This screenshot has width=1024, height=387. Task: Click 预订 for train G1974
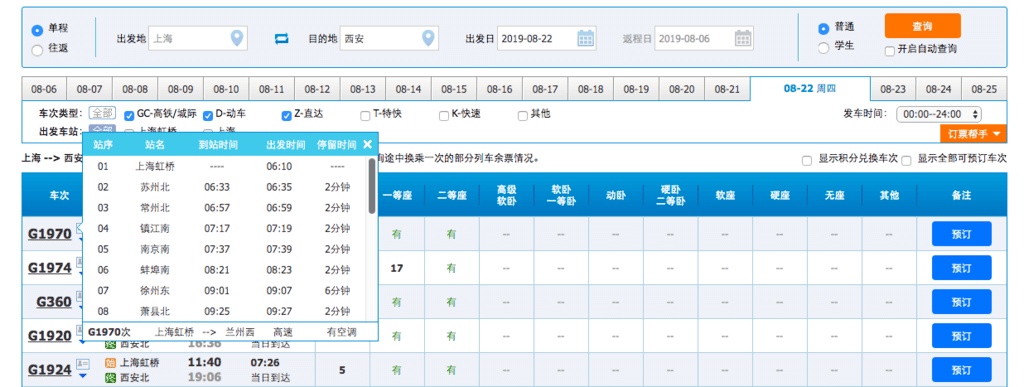(961, 268)
